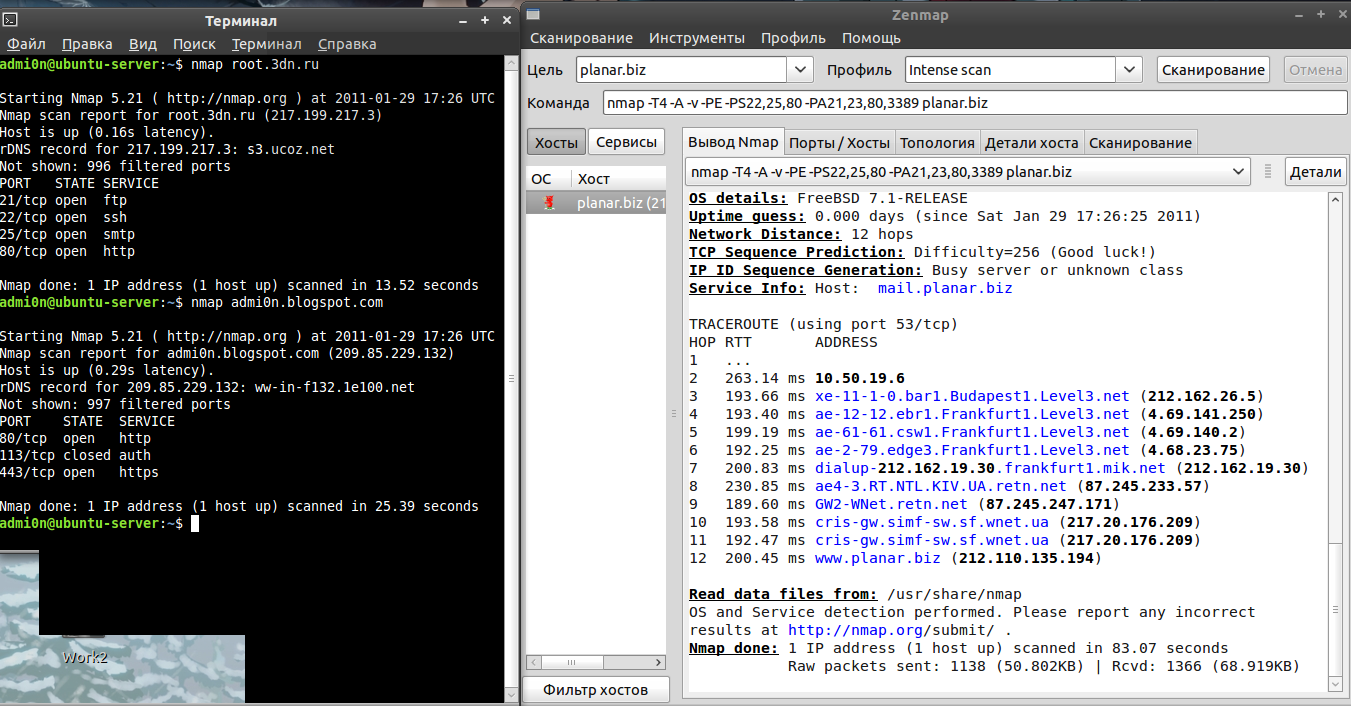Click the 'nmap root.3dn.ru' command in Terminal
Image resolution: width=1351 pixels, height=706 pixels.
pos(254,64)
